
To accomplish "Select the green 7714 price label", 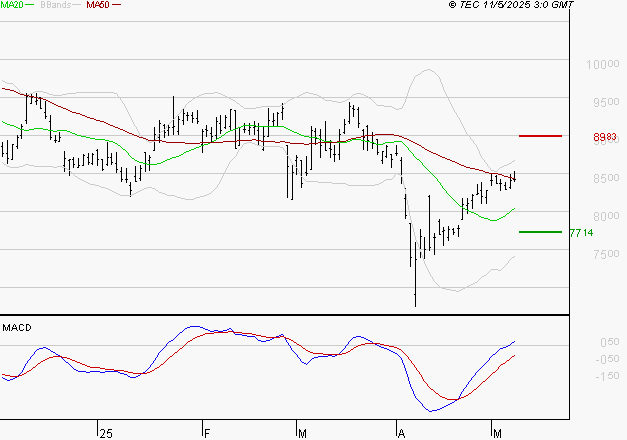I will point(581,232).
